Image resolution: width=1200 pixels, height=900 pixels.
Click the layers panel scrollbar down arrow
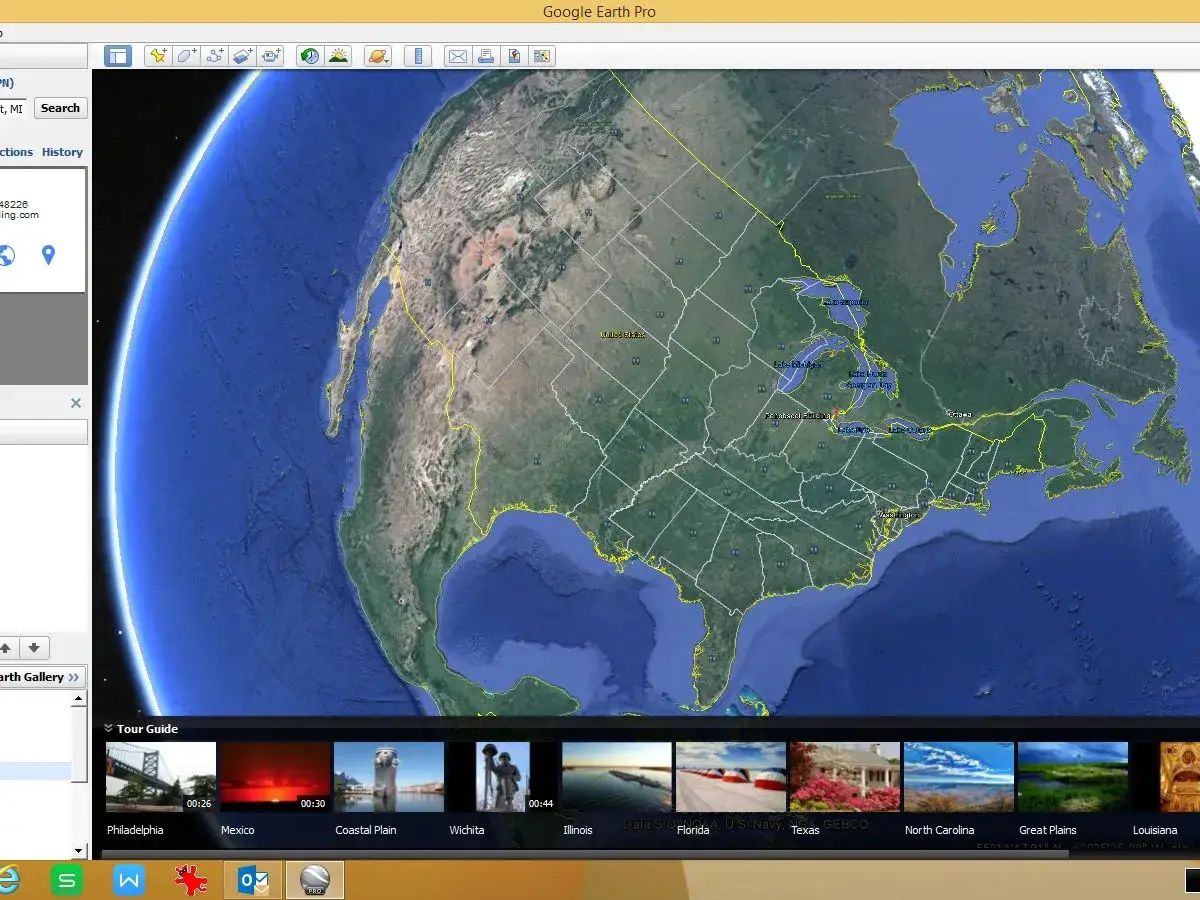[79, 850]
